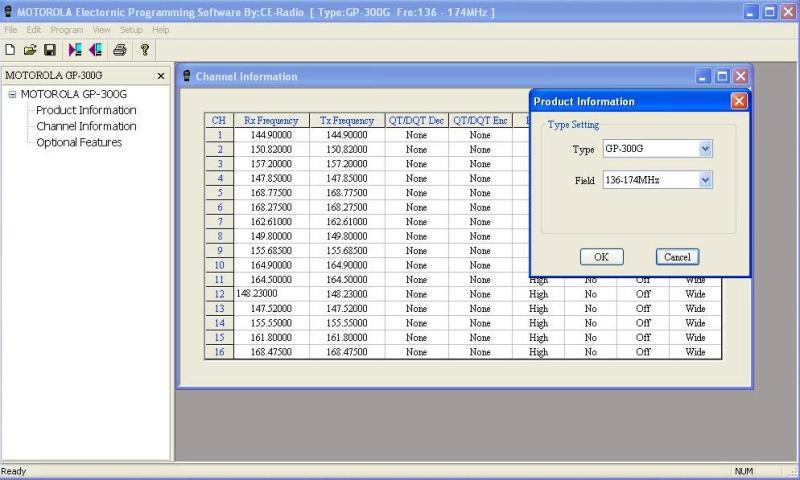The height and width of the screenshot is (480, 800).
Task: Click channel 16 Rx Frequency 168.47500
Action: point(271,352)
